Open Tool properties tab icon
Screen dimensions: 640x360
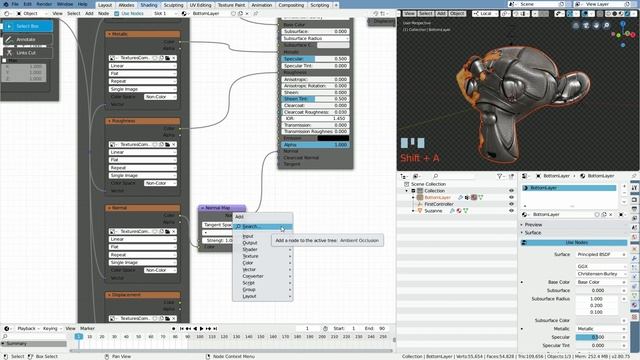tap(634, 188)
